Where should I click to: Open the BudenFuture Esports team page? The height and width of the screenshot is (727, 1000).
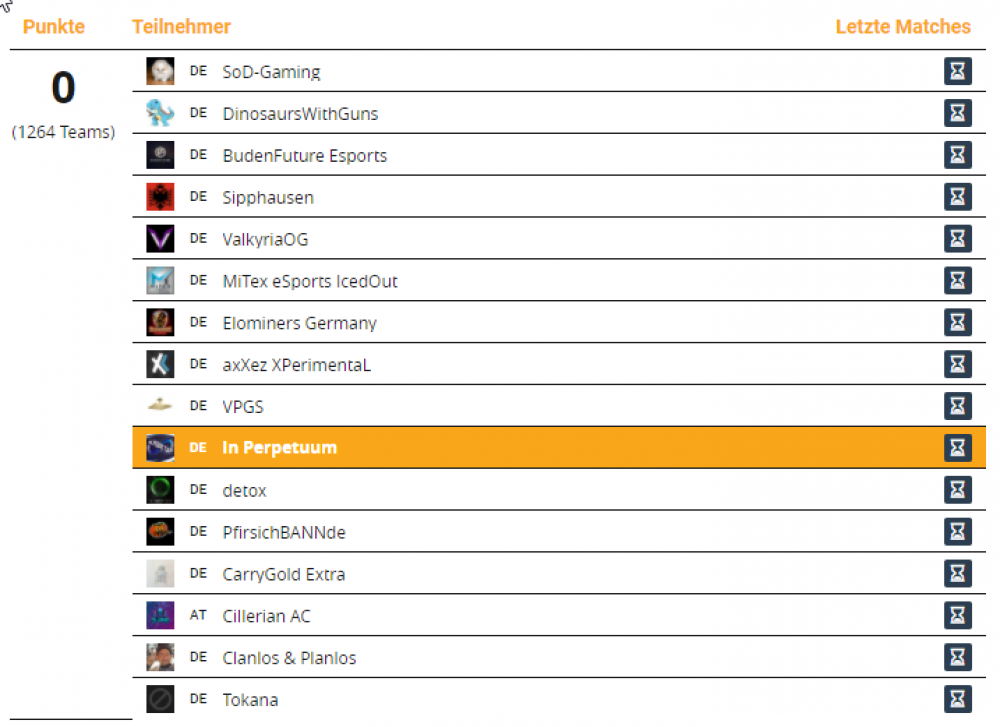pyautogui.click(x=304, y=156)
